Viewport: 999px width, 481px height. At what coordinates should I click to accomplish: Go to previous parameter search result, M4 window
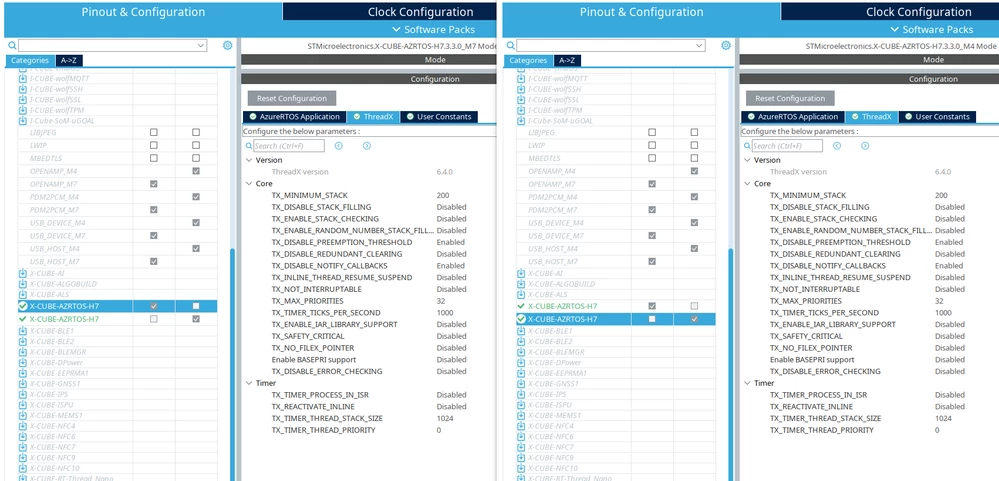(x=837, y=146)
